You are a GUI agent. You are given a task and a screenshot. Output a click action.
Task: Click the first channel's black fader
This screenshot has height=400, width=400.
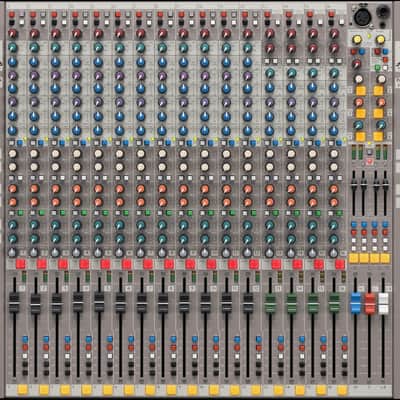click(14, 303)
